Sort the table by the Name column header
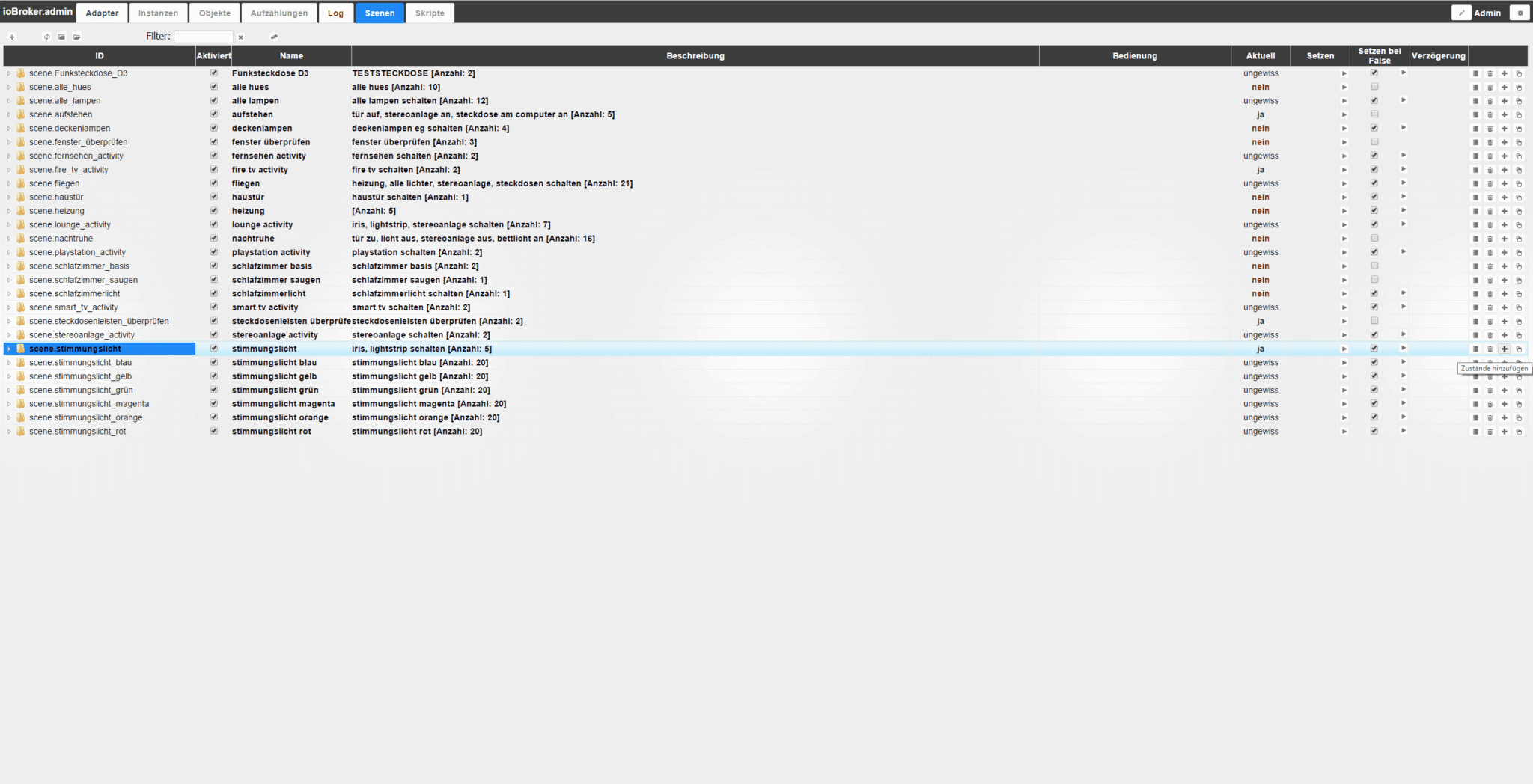 coord(291,56)
